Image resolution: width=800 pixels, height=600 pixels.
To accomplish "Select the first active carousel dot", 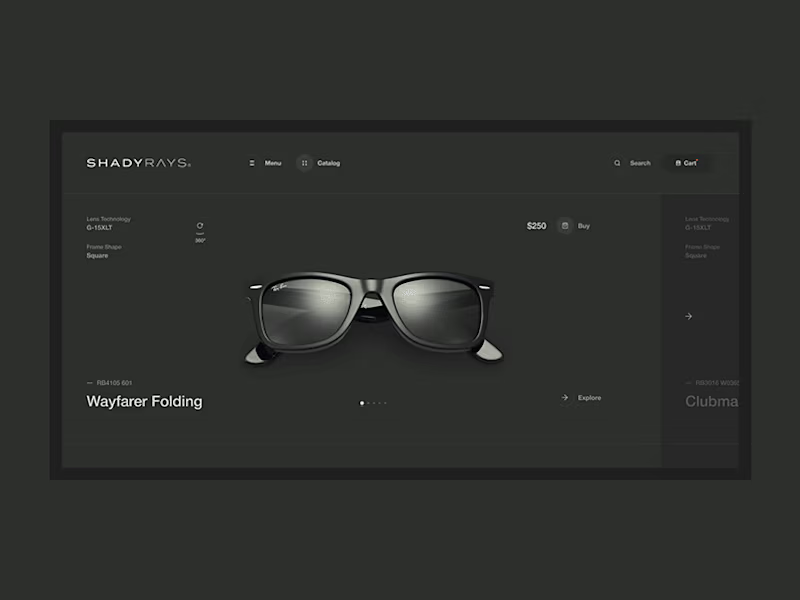I will [362, 403].
